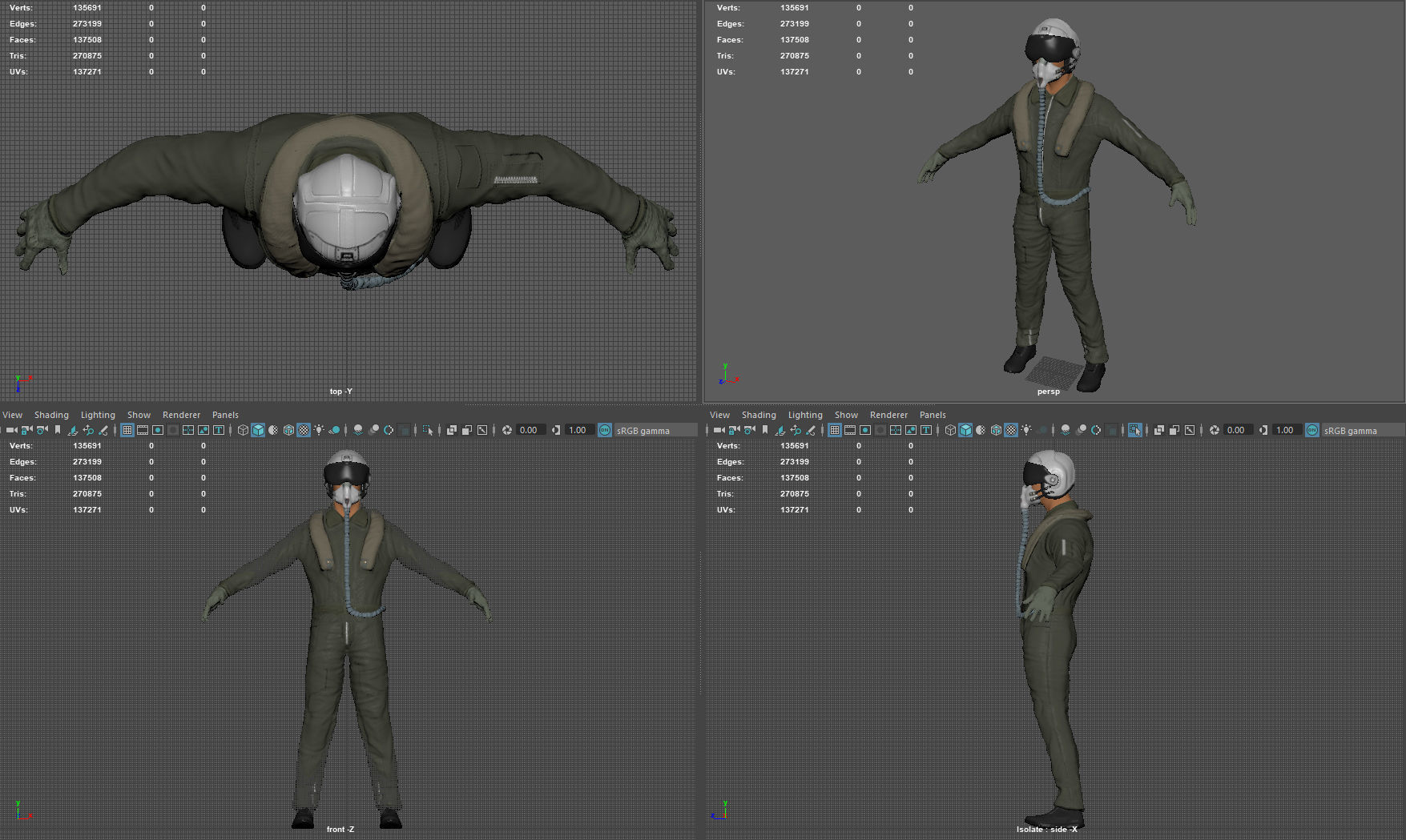Screen dimensions: 1406x840
Task: Toggle Resolution Gate in front viewport toolbar
Action: coord(158,430)
